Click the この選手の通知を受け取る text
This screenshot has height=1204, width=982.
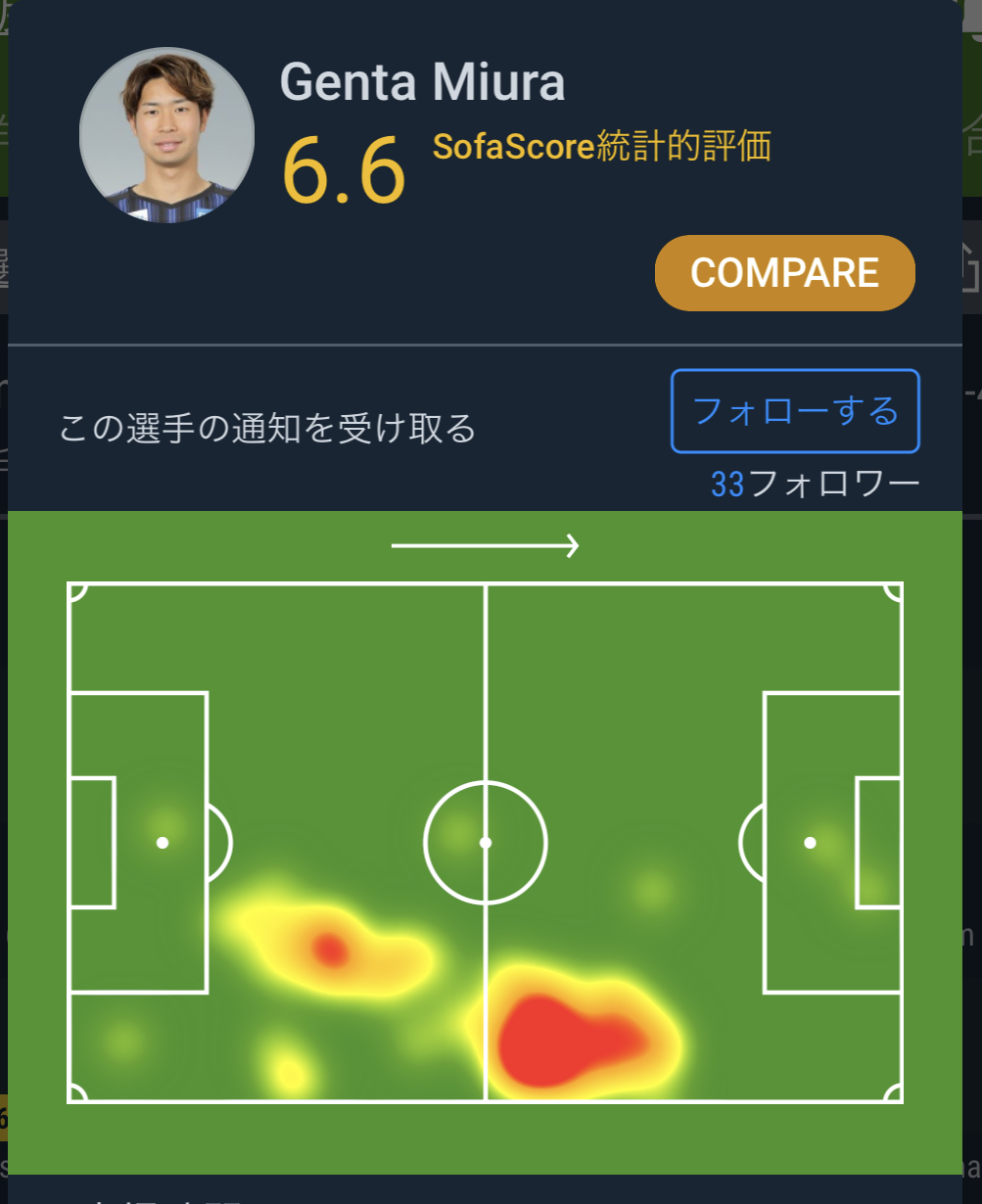click(x=267, y=428)
